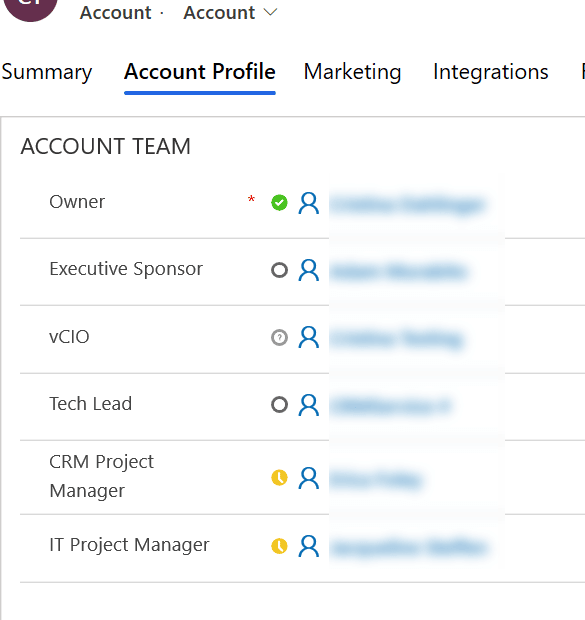The width and height of the screenshot is (585, 620).
Task: Click the empty circle status icon for Executive Sponsor
Action: 279,270
